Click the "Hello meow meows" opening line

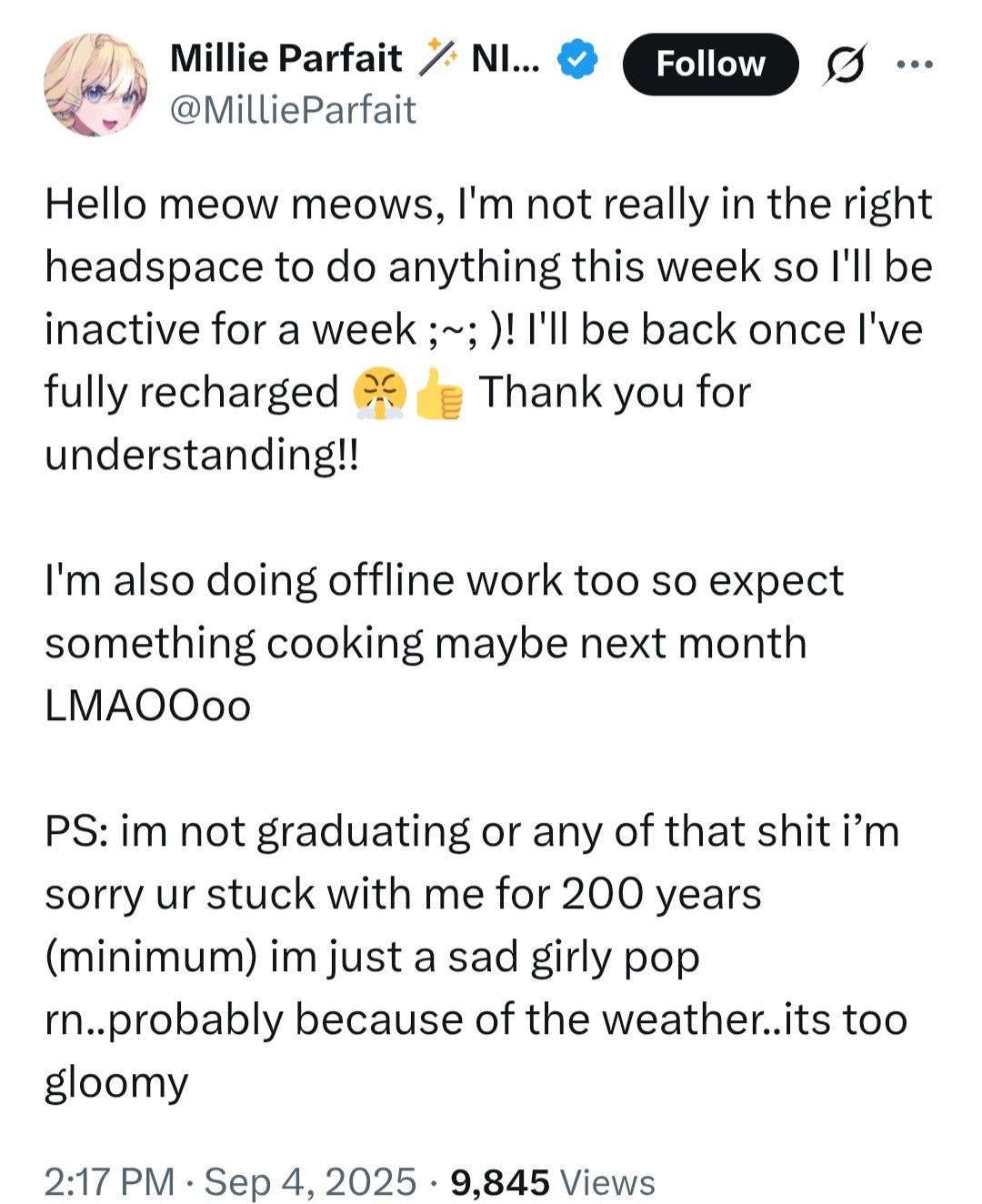tap(245, 204)
